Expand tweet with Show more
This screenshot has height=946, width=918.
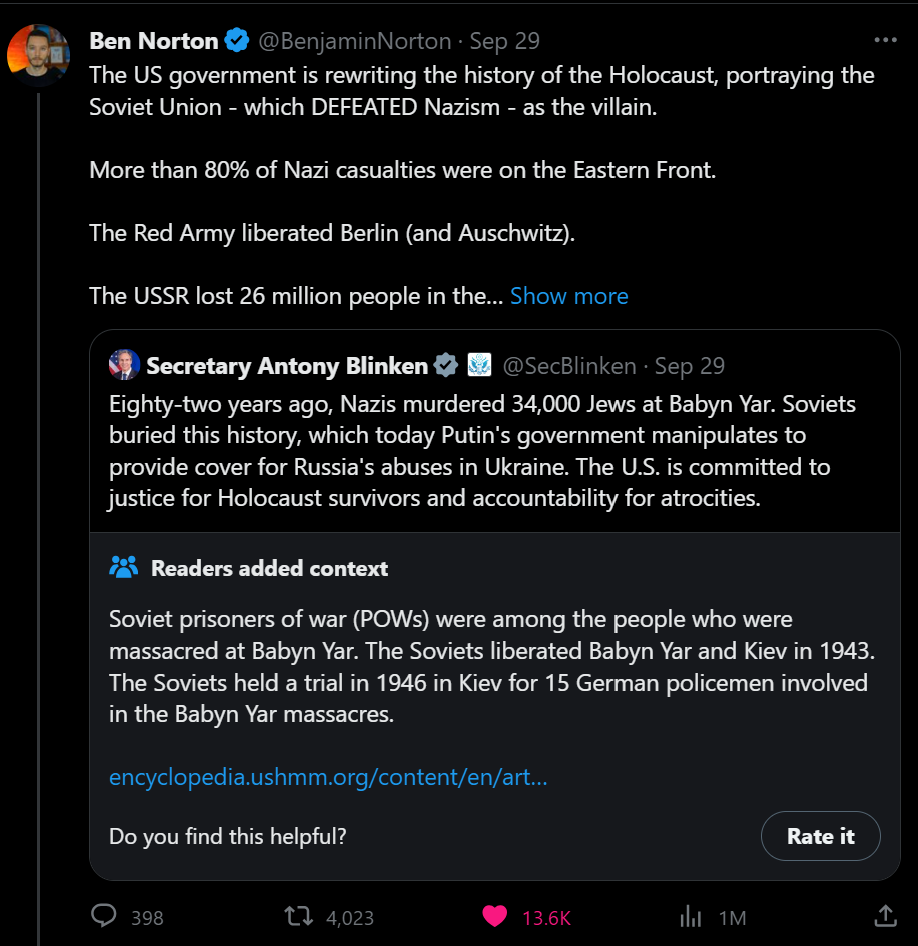tap(569, 296)
